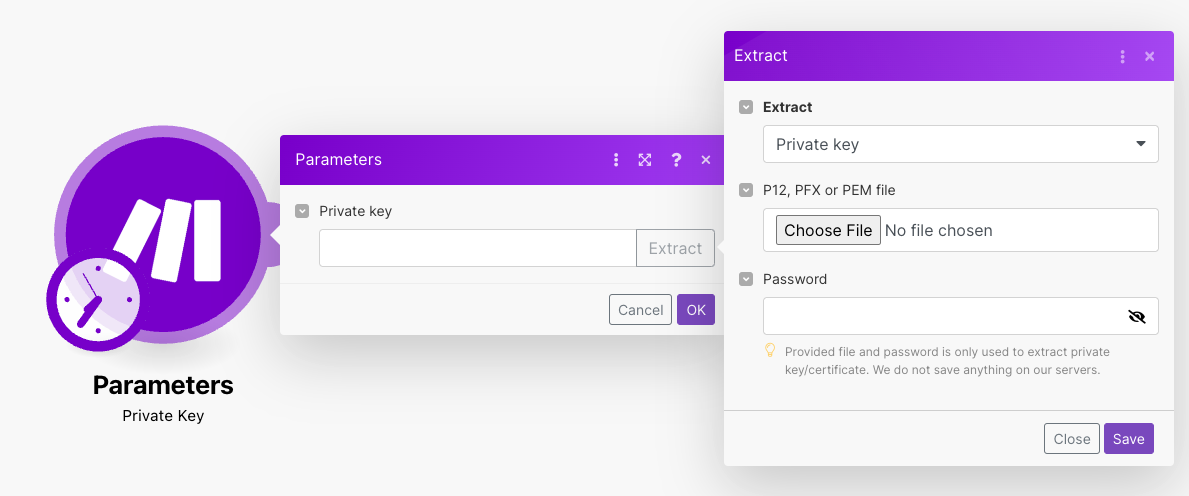Viewport: 1189px width, 496px height.
Task: Close the Parameters dialog with X
Action: pyautogui.click(x=706, y=160)
